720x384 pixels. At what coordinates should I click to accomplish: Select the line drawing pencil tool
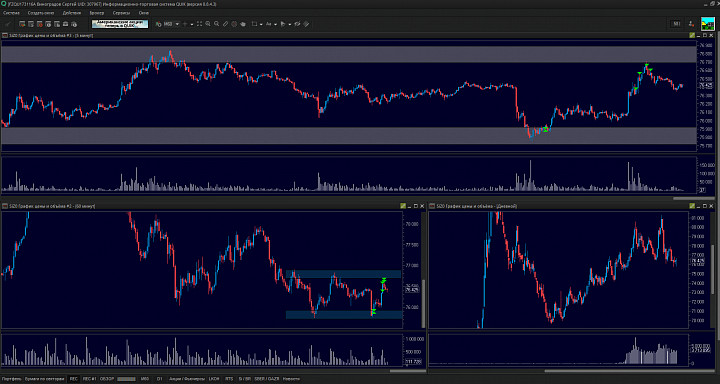225,24
